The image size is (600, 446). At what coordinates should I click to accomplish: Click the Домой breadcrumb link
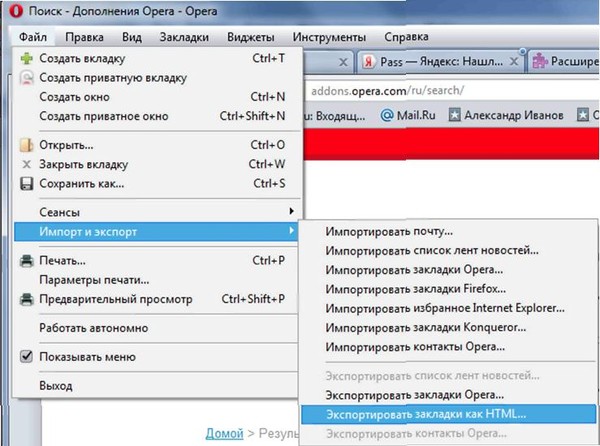224,433
